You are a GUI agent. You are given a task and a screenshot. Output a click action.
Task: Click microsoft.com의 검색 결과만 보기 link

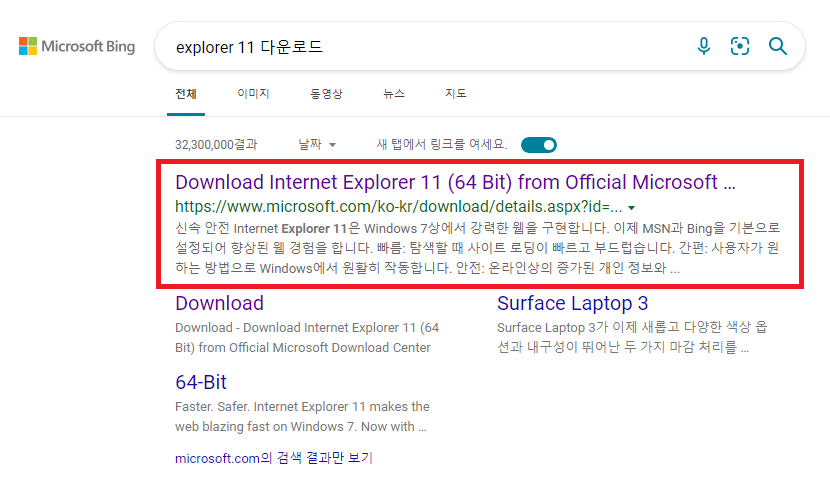[x=274, y=458]
